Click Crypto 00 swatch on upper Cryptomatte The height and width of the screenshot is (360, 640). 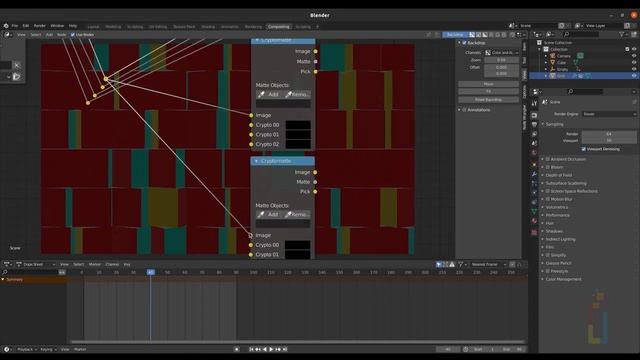(x=298, y=125)
